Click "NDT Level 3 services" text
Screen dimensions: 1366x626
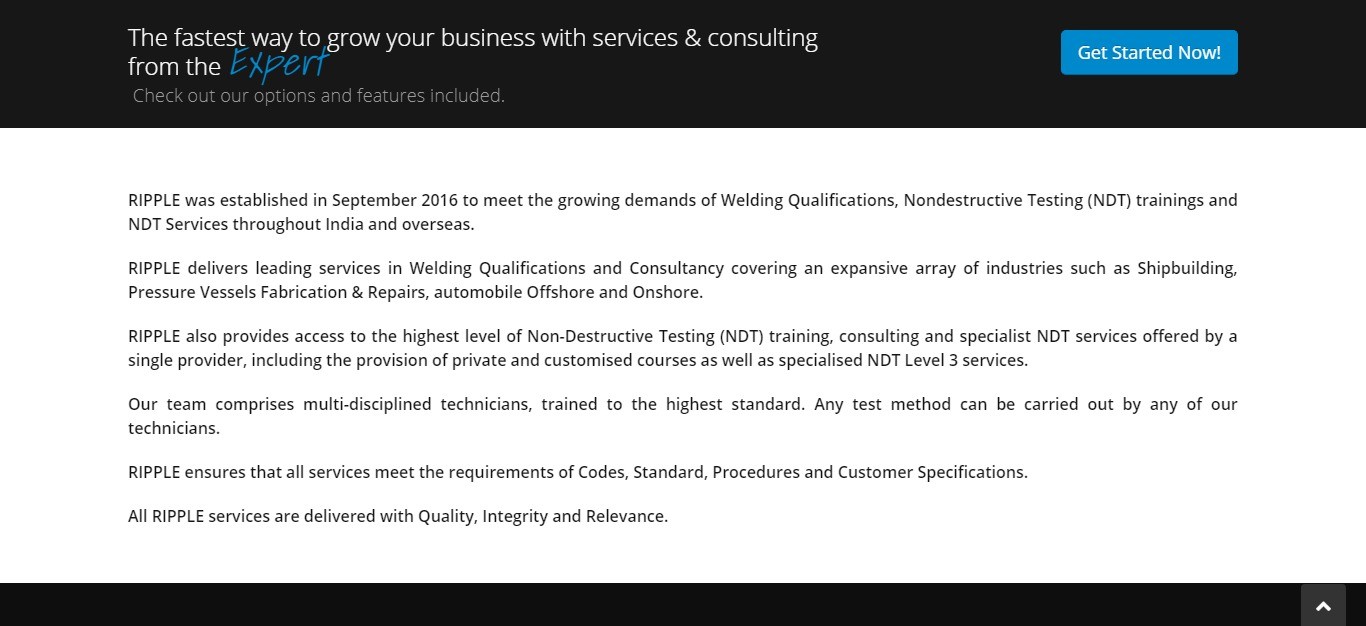[x=947, y=360]
